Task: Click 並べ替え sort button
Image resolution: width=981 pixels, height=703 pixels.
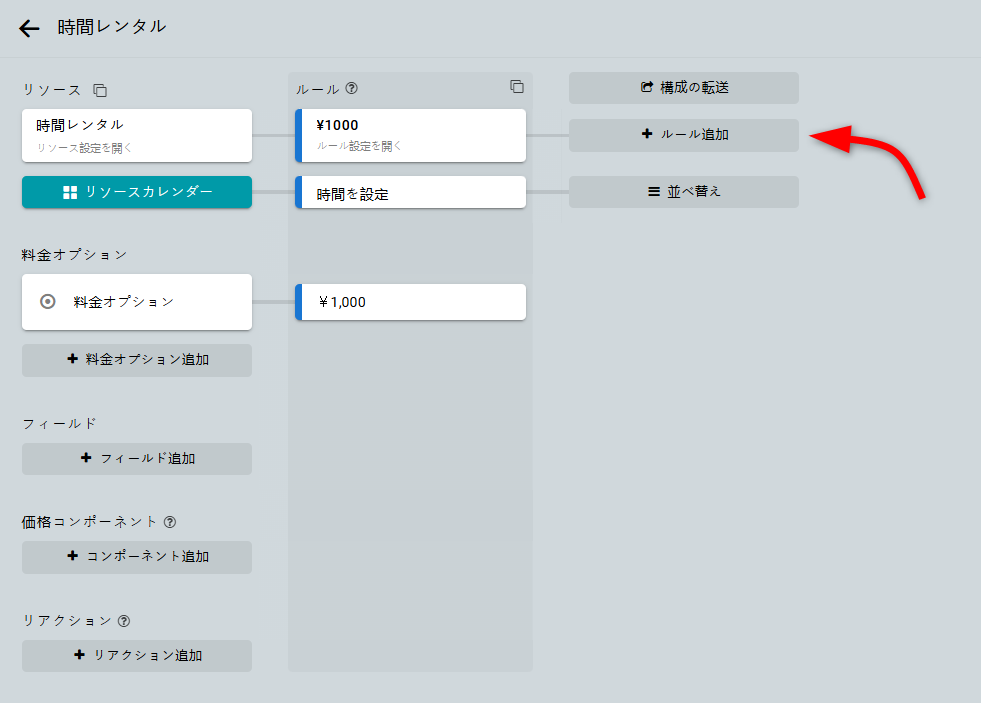Action: [x=684, y=192]
